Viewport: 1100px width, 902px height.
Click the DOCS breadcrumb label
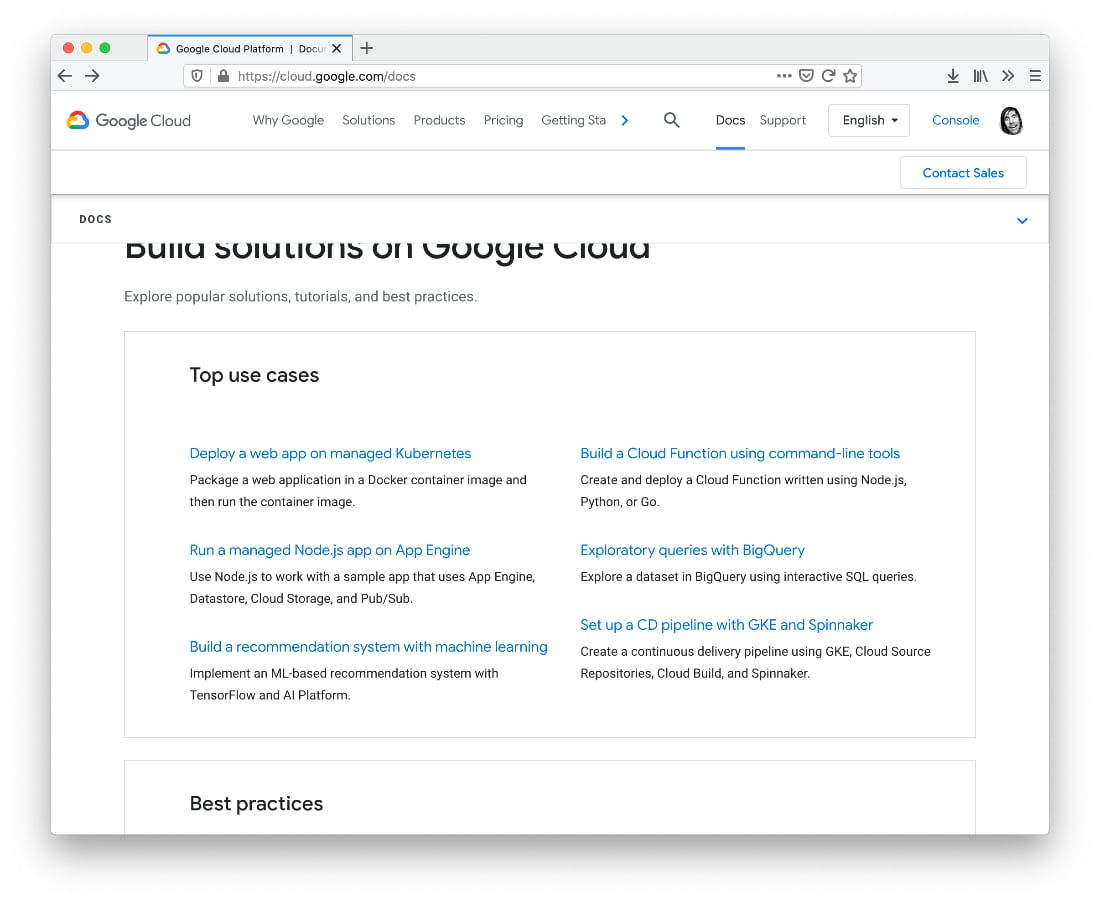[x=95, y=220]
